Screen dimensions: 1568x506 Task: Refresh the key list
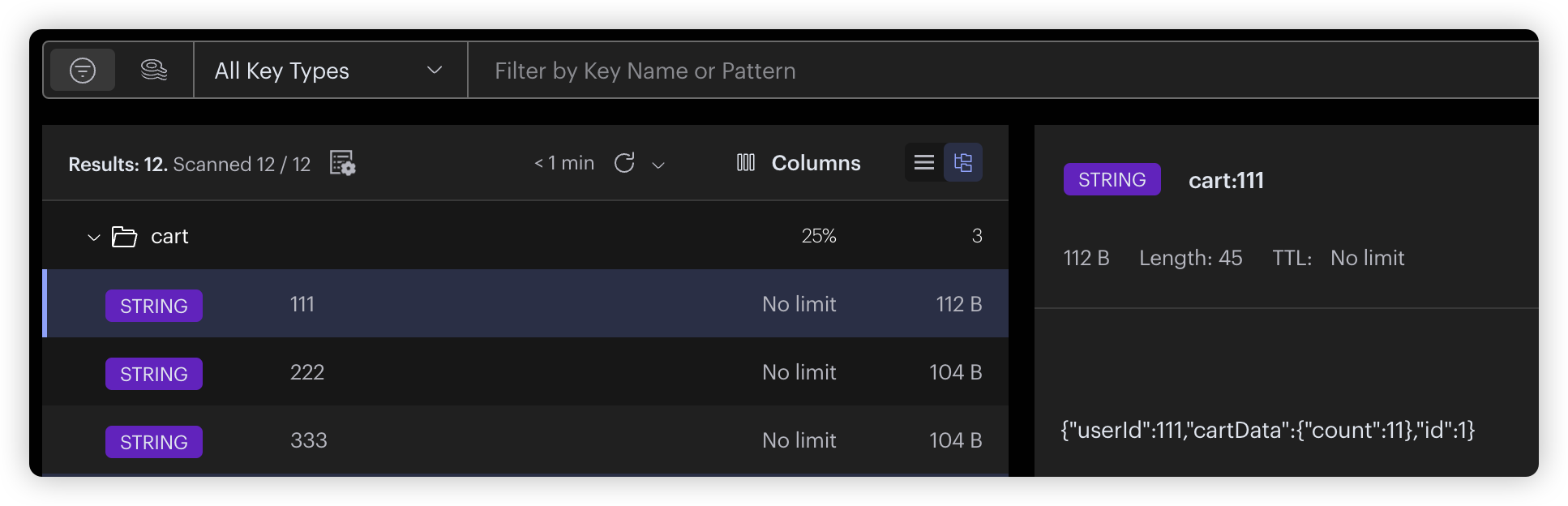pos(624,163)
